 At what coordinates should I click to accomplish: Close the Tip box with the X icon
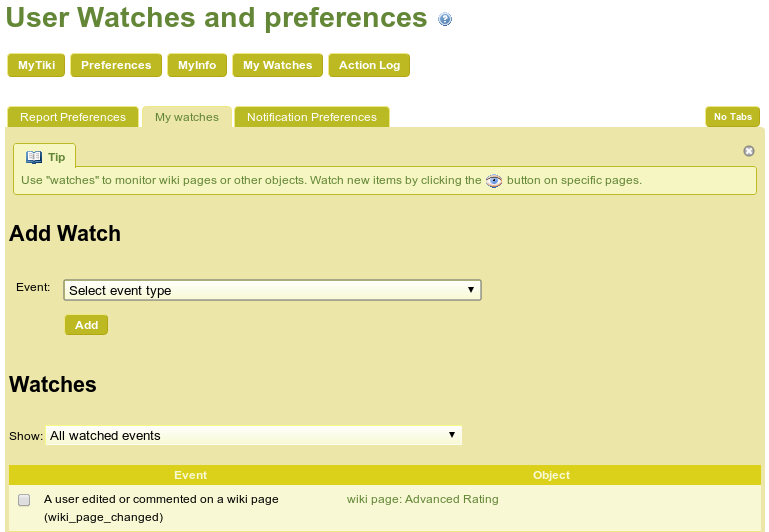748,151
